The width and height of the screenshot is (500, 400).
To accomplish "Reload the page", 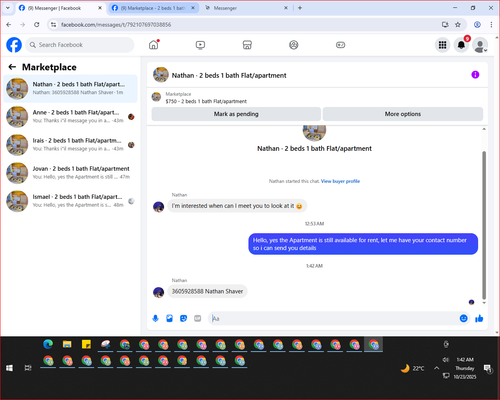I will (37, 25).
